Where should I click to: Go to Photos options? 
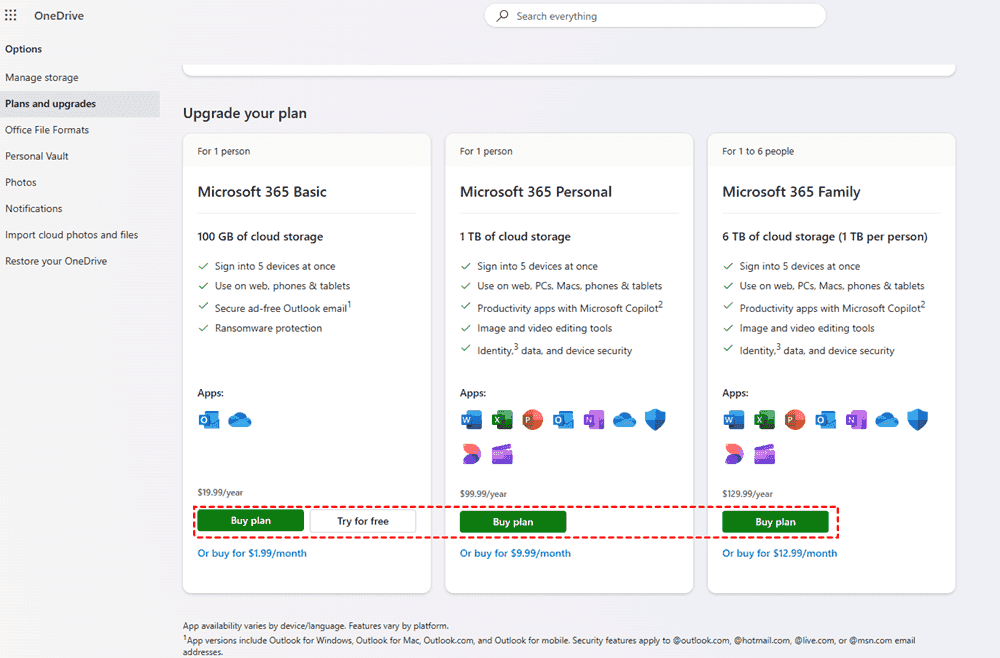click(x=80, y=182)
